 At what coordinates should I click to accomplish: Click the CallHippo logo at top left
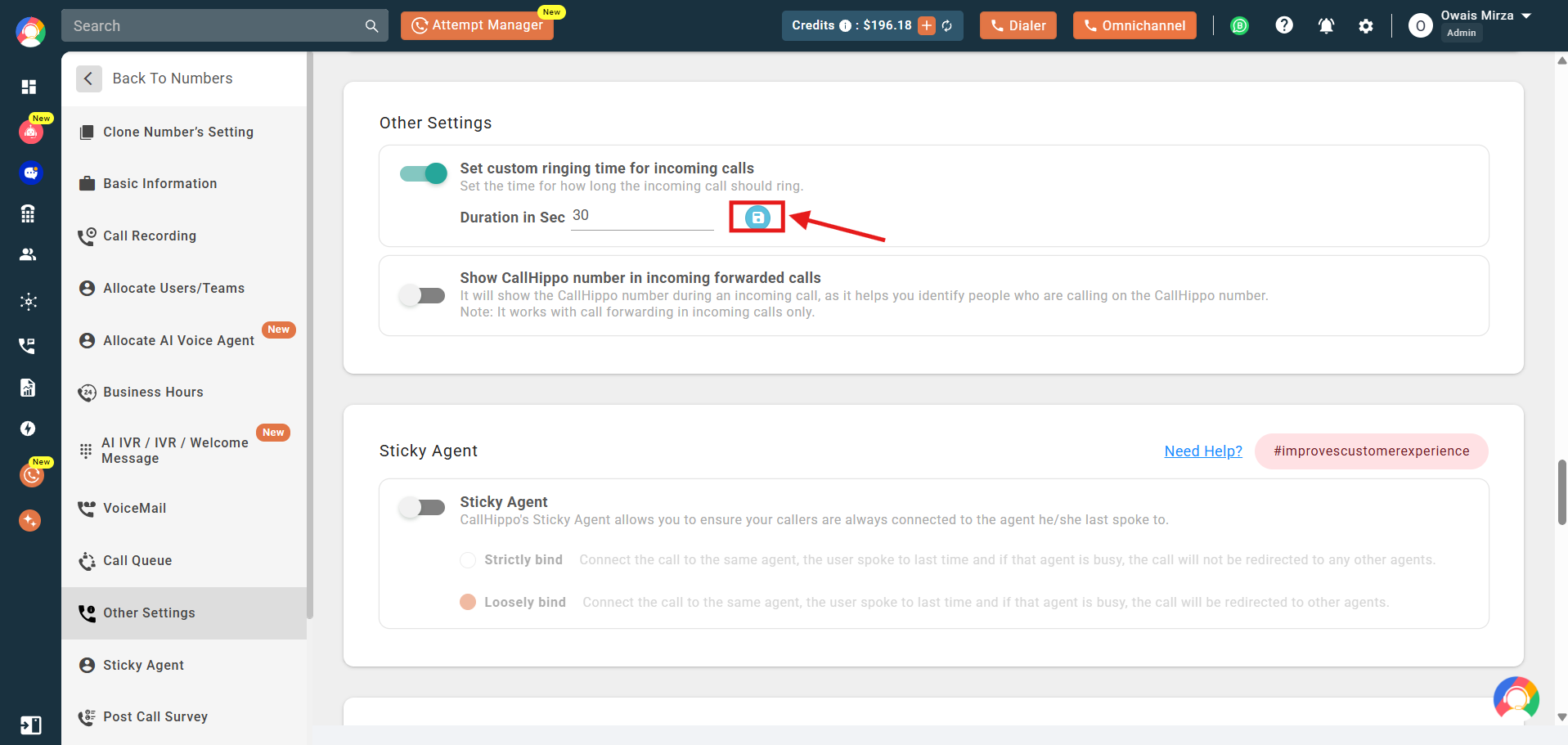click(x=30, y=32)
